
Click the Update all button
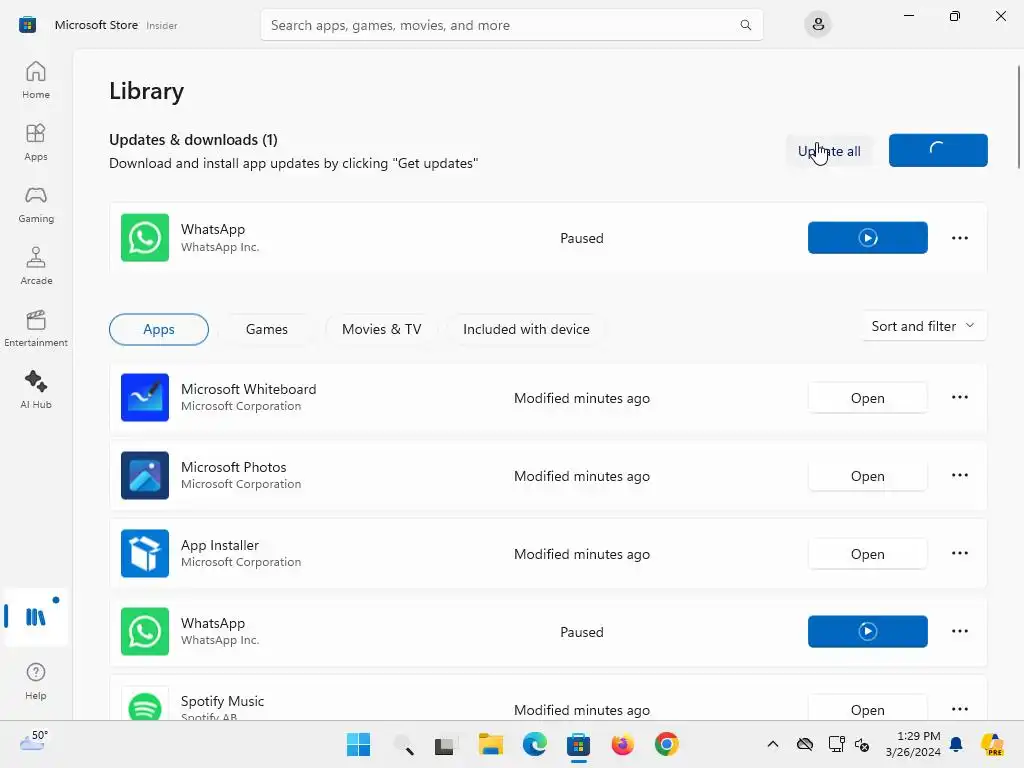(x=829, y=151)
